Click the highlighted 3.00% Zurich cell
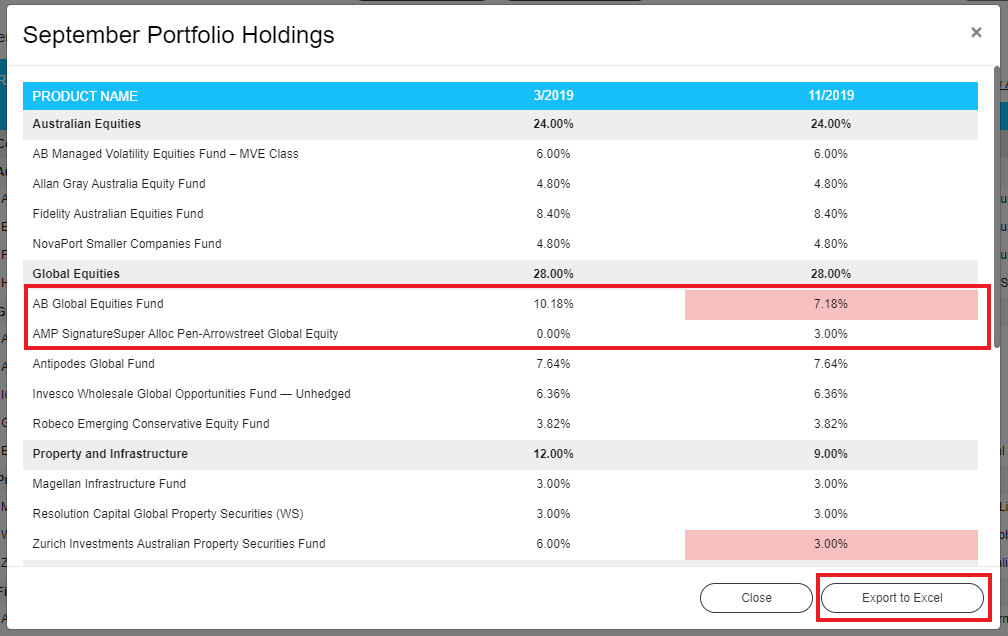Image resolution: width=1008 pixels, height=636 pixels. 831,544
